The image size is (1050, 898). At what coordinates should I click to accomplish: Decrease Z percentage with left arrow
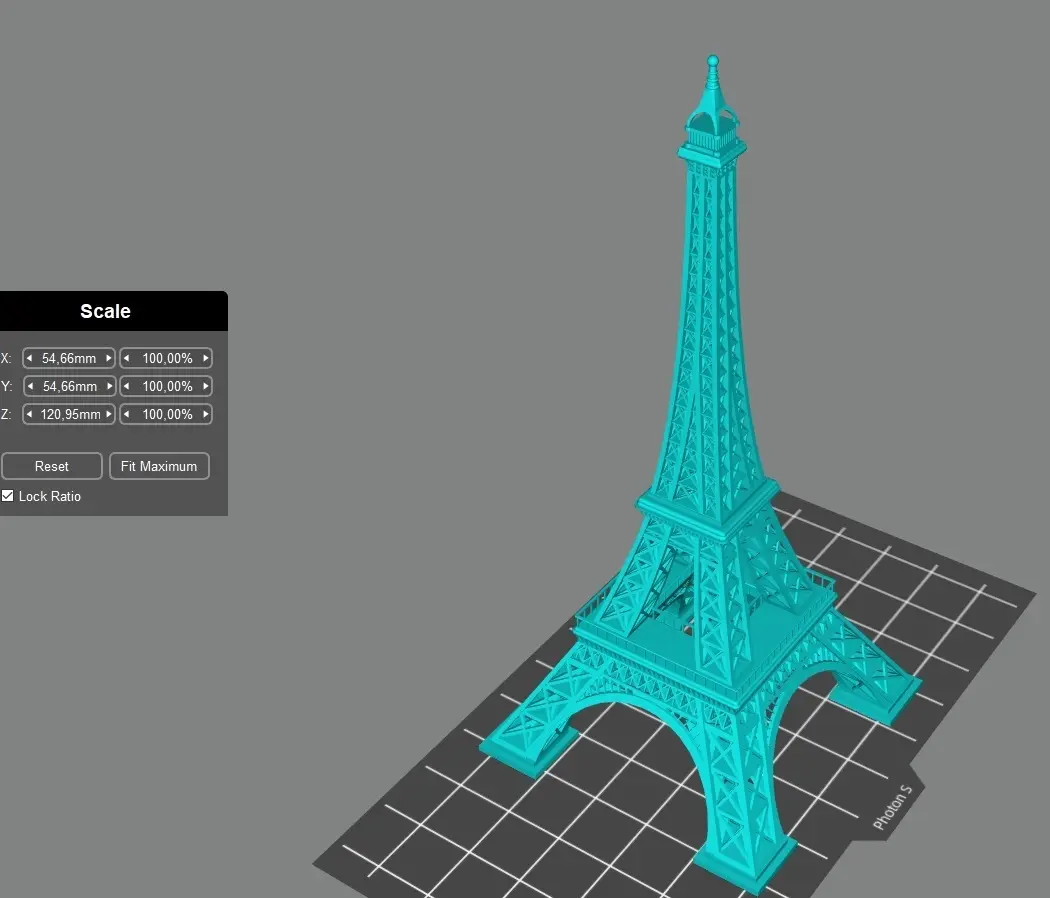coord(126,415)
